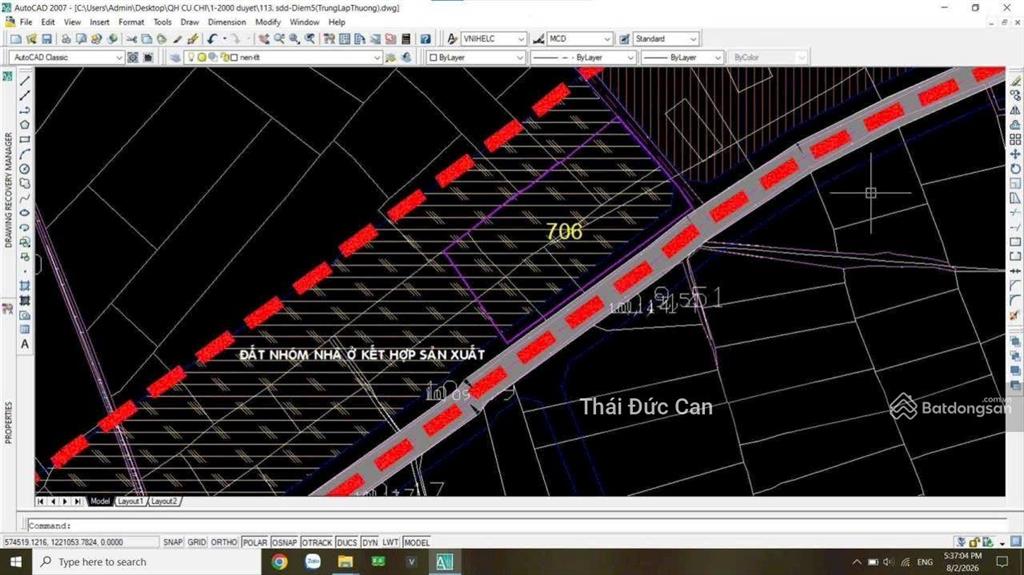Toggle POLAR tracking in status bar
The image size is (1024, 575).
(255, 542)
